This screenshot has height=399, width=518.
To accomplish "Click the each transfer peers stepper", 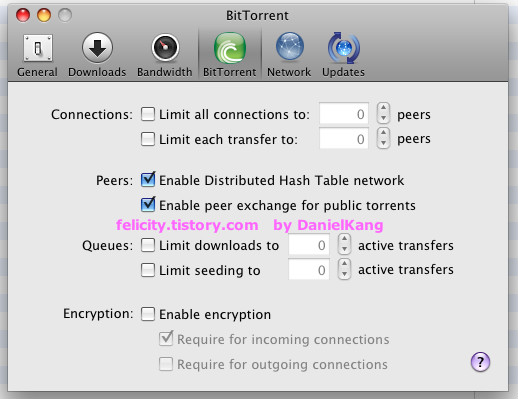I will click(x=383, y=138).
